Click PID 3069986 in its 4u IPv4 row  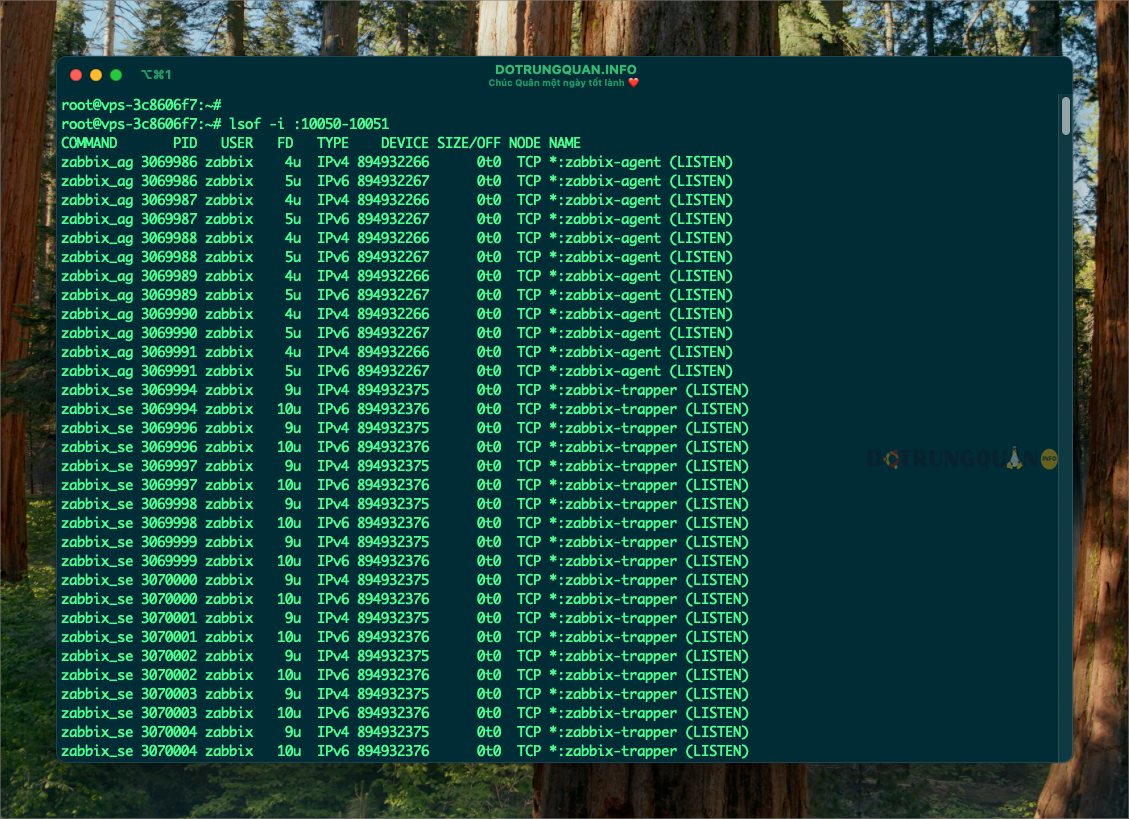click(x=169, y=162)
